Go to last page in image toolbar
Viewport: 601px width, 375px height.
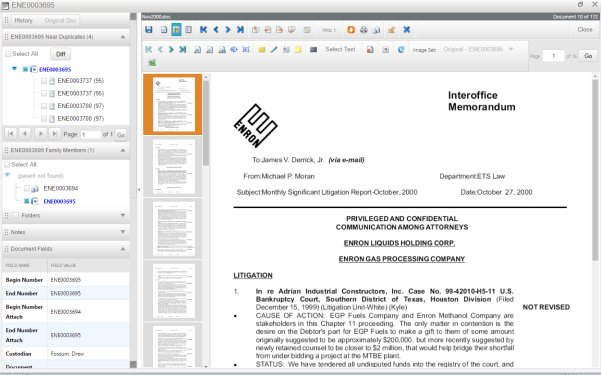183,49
